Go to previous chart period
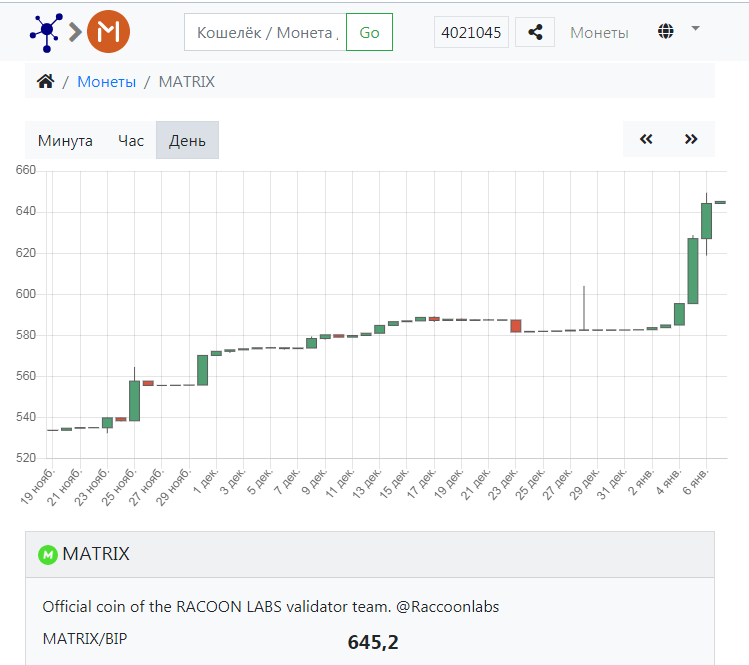This screenshot has height=665, width=749. pos(646,139)
